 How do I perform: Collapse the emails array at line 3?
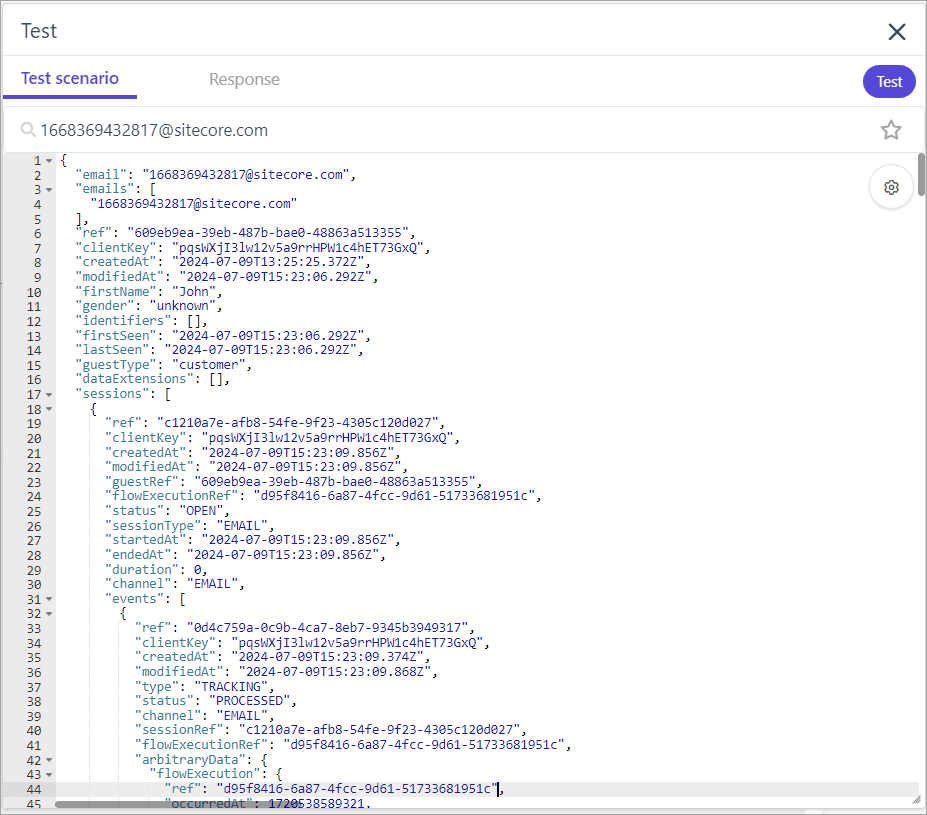pyautogui.click(x=49, y=190)
